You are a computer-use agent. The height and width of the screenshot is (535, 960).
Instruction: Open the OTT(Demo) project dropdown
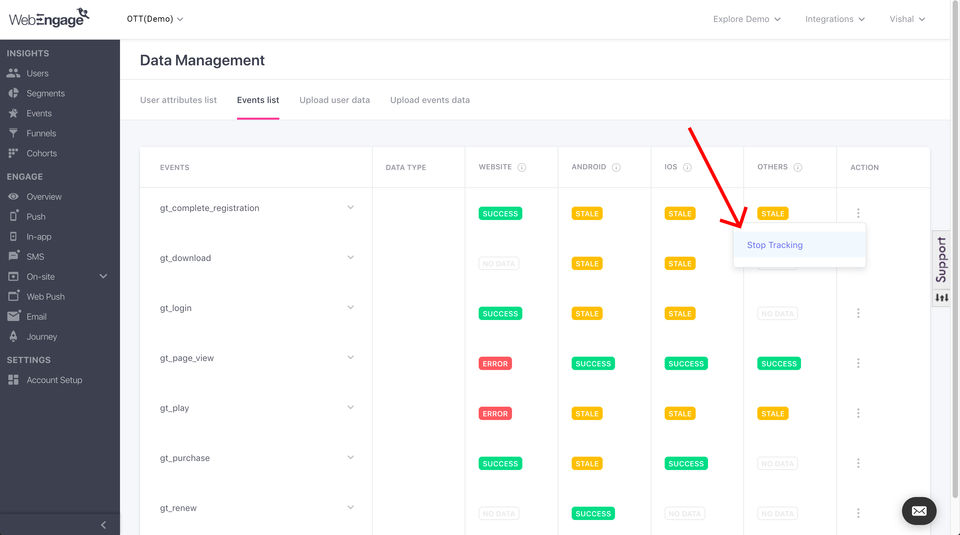(x=155, y=19)
